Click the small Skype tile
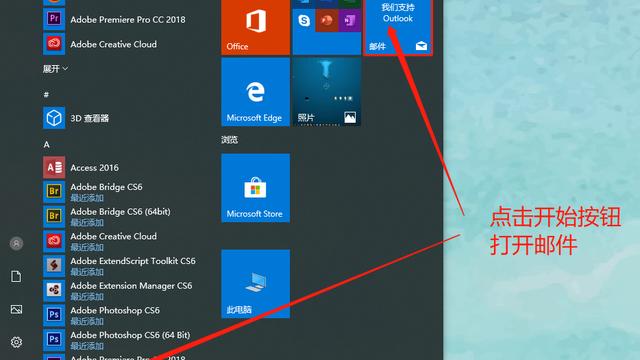 pyautogui.click(x=304, y=20)
